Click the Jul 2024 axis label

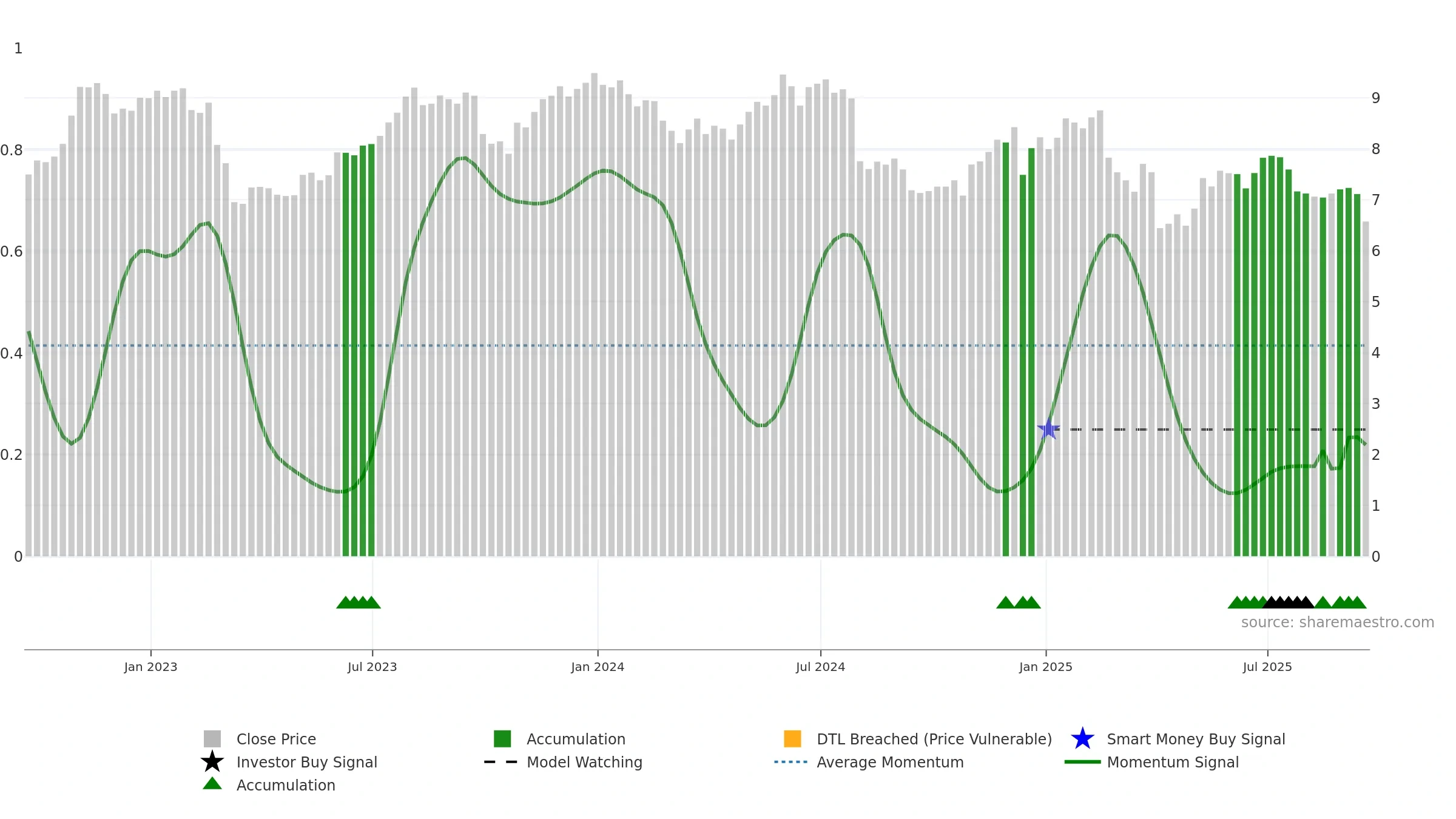tap(820, 667)
